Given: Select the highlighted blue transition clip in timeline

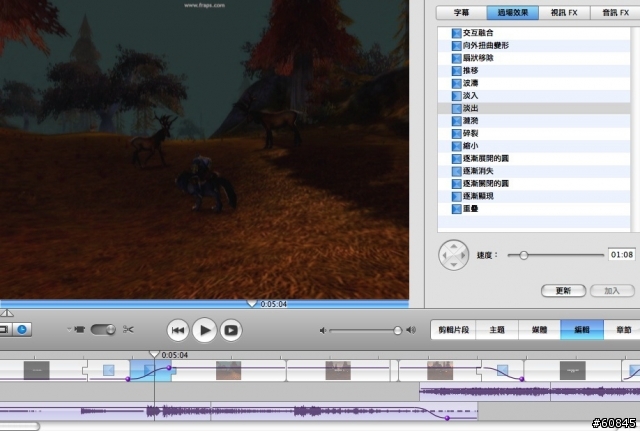Looking at the screenshot, I should pyautogui.click(x=152, y=371).
